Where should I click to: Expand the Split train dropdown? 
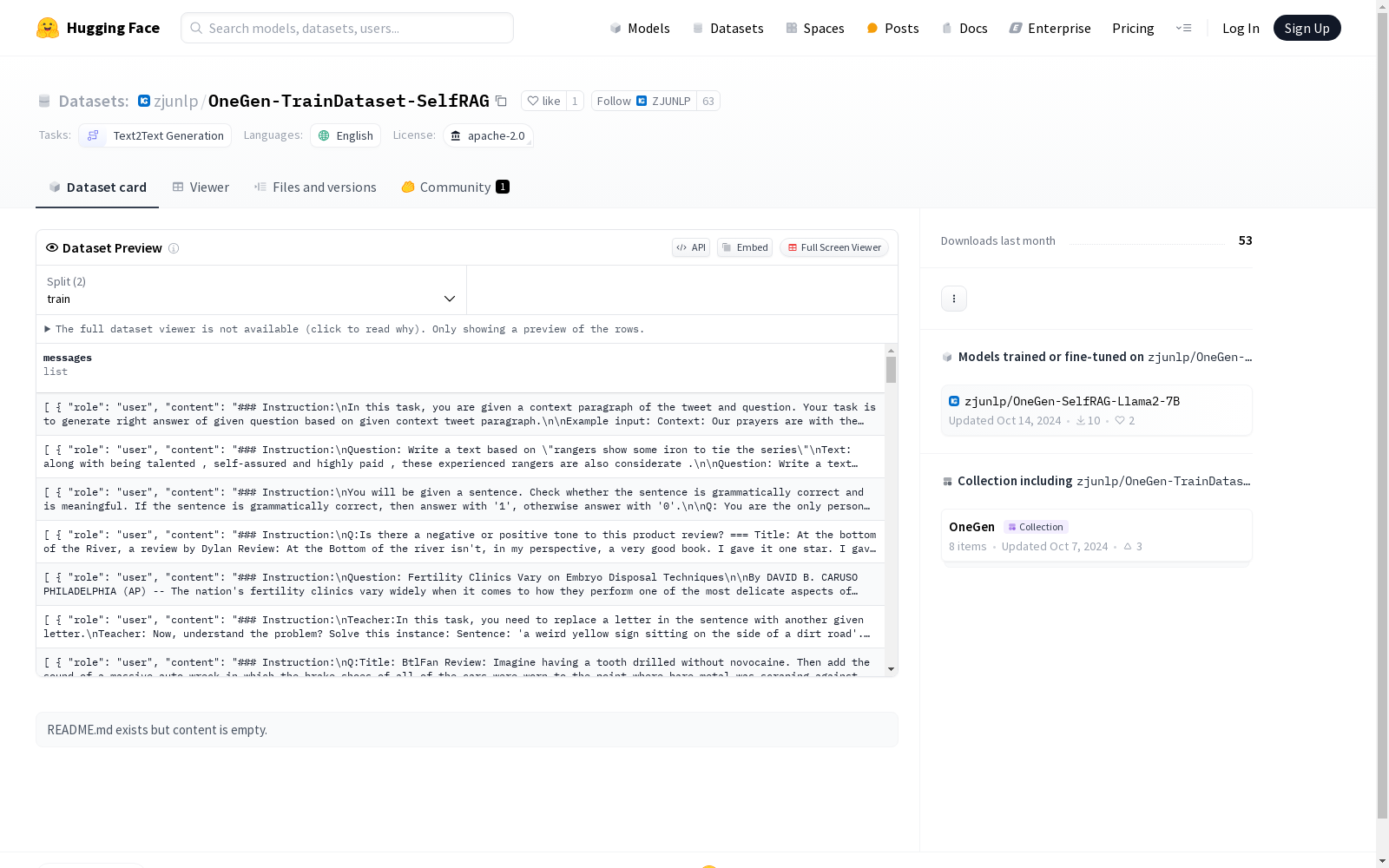[x=252, y=290]
